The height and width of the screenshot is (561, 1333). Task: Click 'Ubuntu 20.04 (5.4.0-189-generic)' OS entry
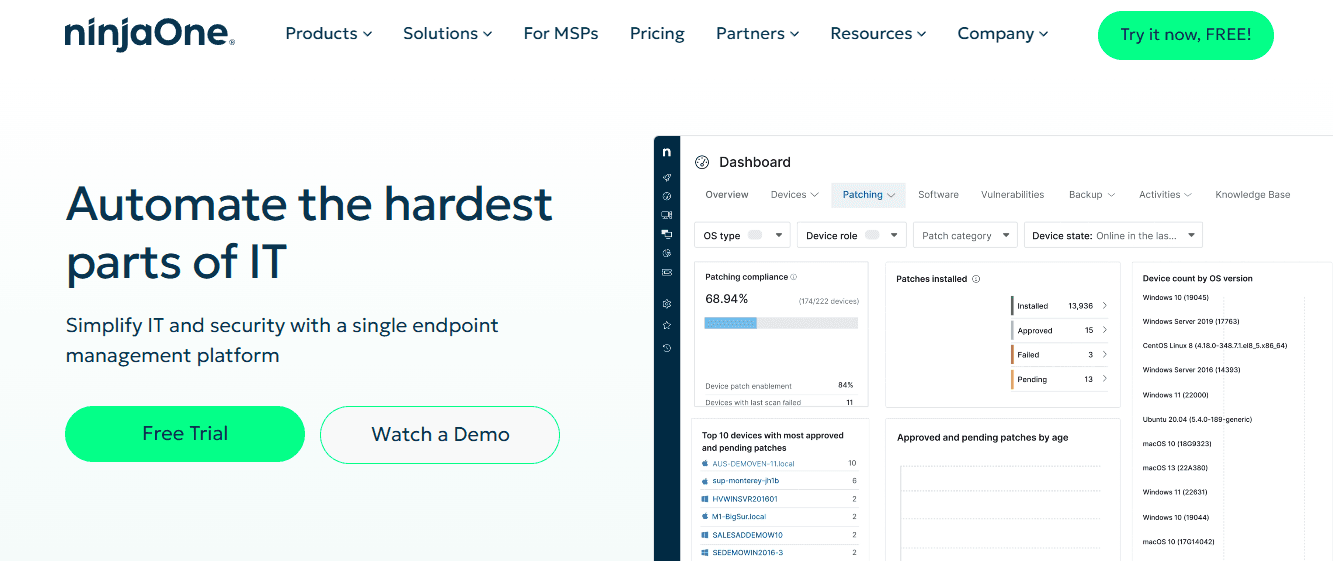pyautogui.click(x=1197, y=419)
